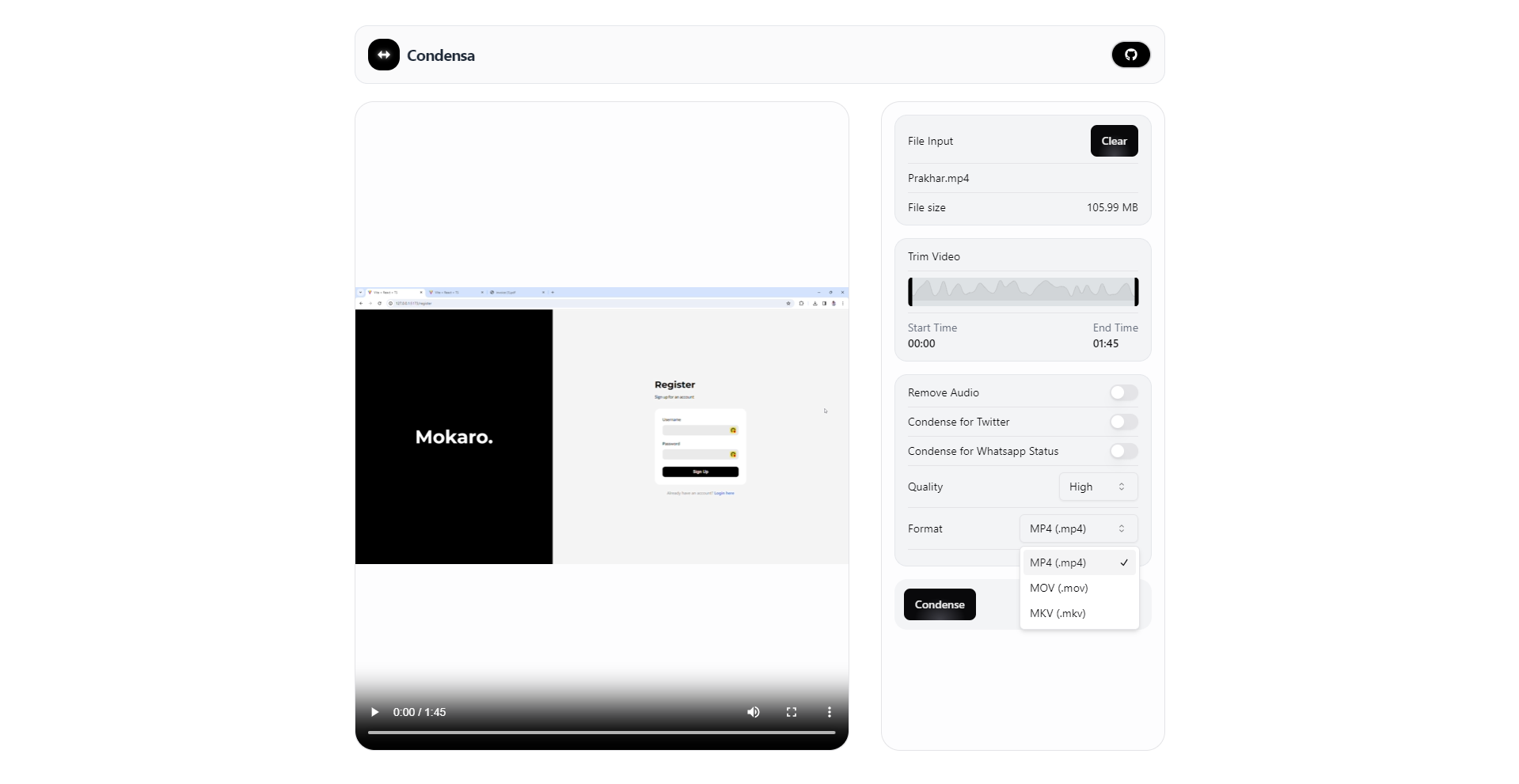
Task: Click the checkmark next to MP4 option
Action: [1124, 562]
